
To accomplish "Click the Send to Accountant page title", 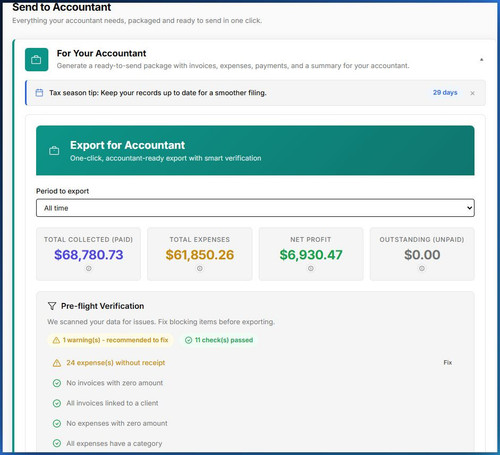I will 62,7.
